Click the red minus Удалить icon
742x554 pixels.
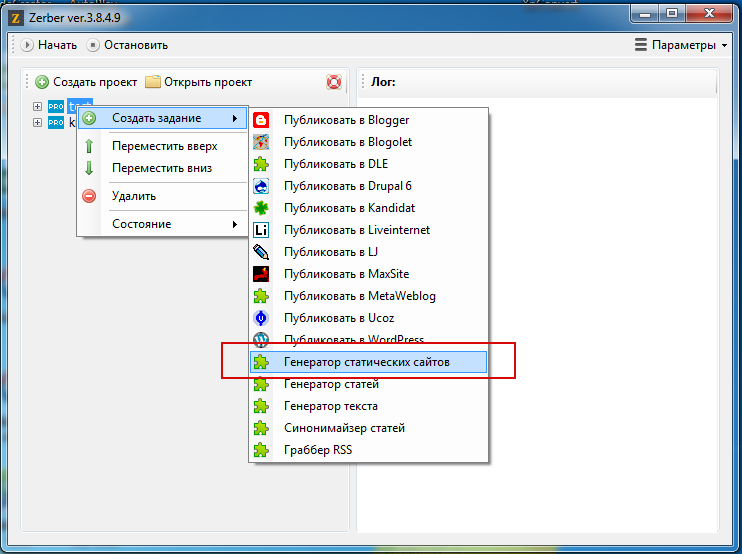[89, 196]
